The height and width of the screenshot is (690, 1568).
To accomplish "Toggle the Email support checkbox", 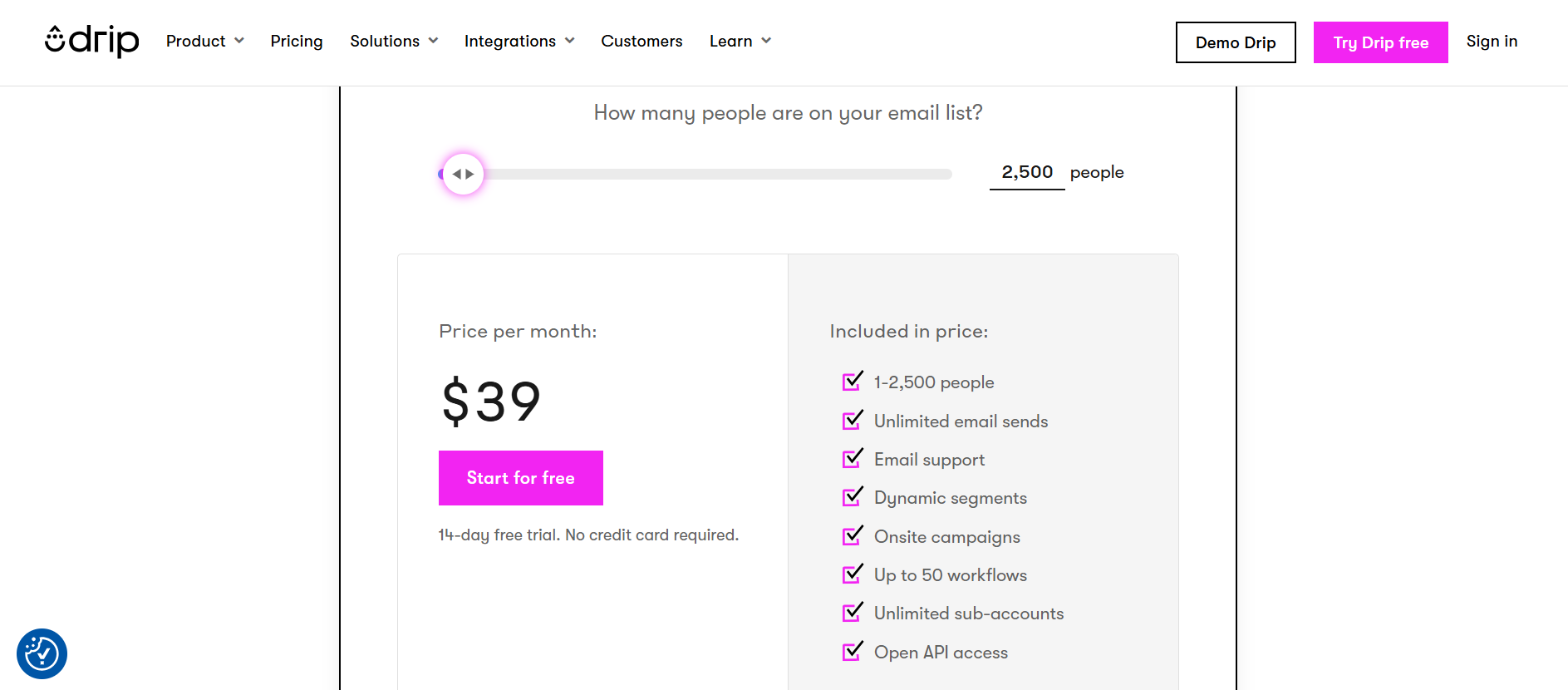I will [x=852, y=459].
